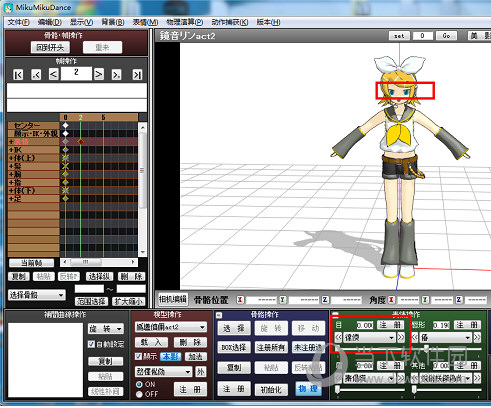Select センター keyframe diamond at frame 0
Viewport: 491px width, 408px height.
(x=66, y=125)
